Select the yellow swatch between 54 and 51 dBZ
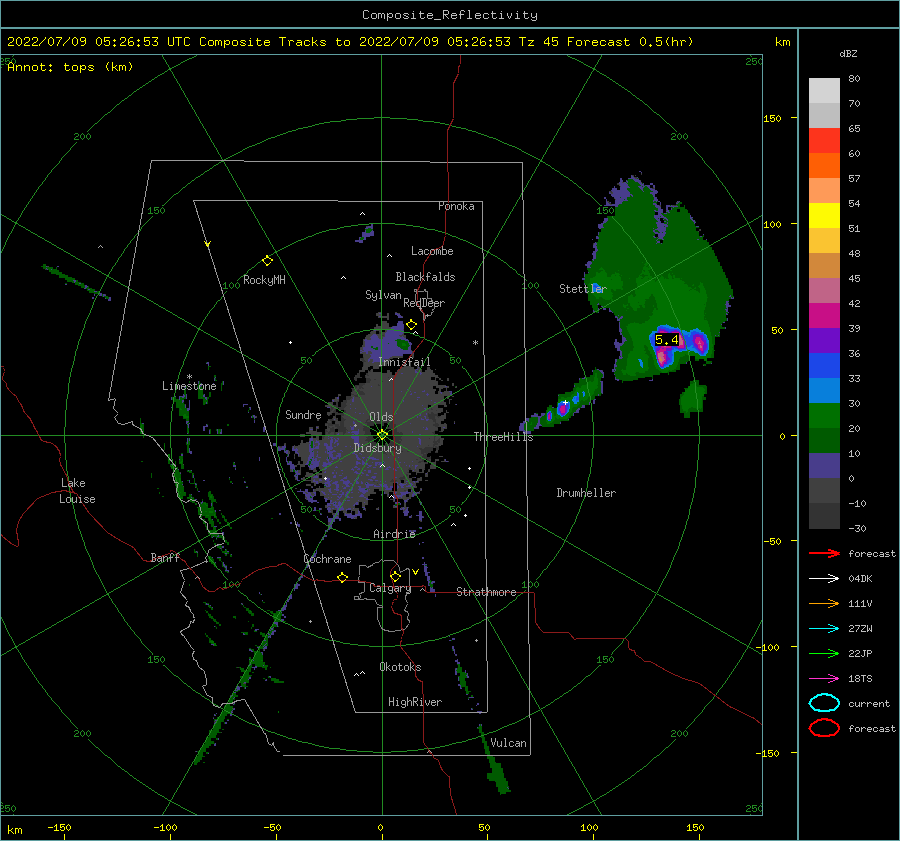This screenshot has width=900, height=841. point(824,216)
